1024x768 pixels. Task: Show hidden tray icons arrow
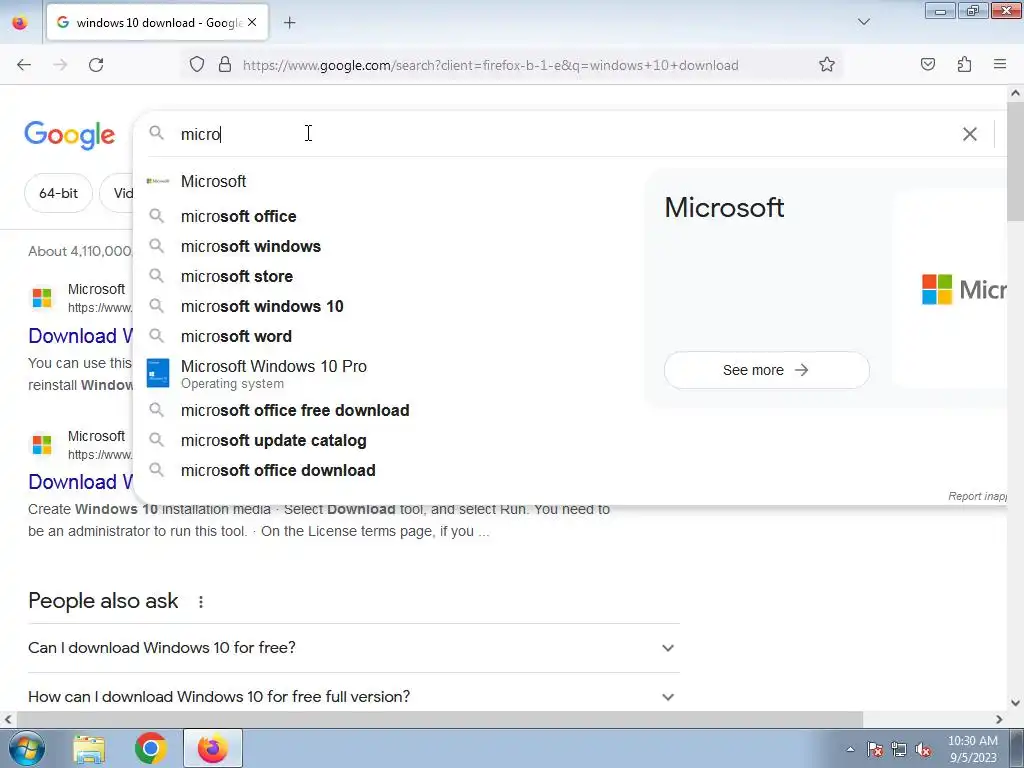850,749
